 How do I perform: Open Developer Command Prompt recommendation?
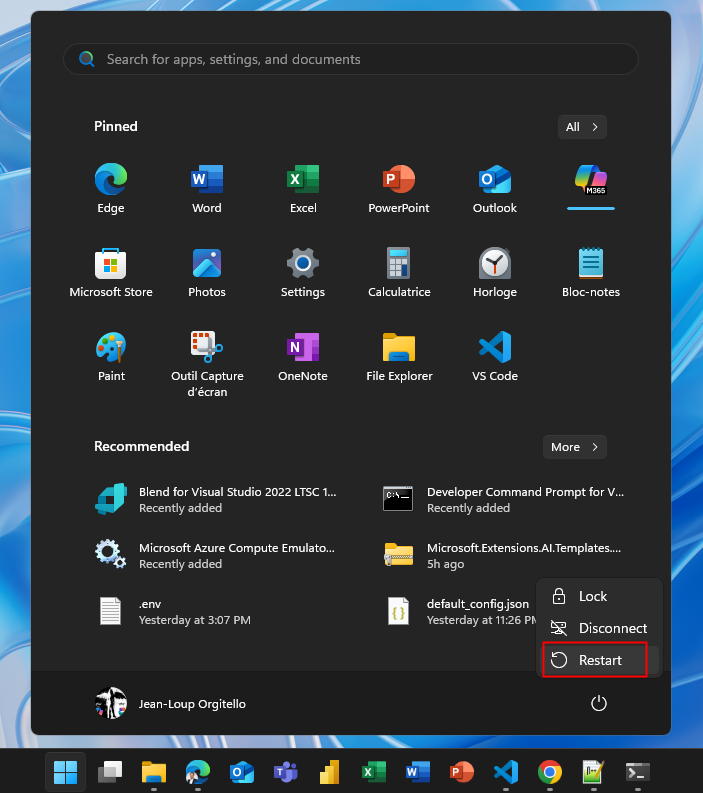pyautogui.click(x=504, y=500)
